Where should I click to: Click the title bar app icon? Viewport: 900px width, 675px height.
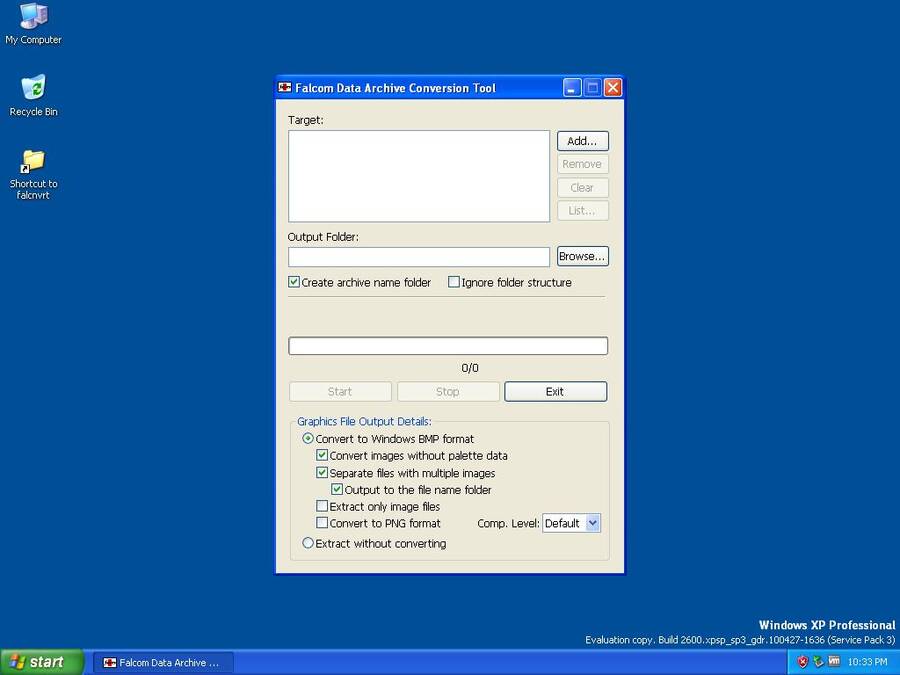285,88
